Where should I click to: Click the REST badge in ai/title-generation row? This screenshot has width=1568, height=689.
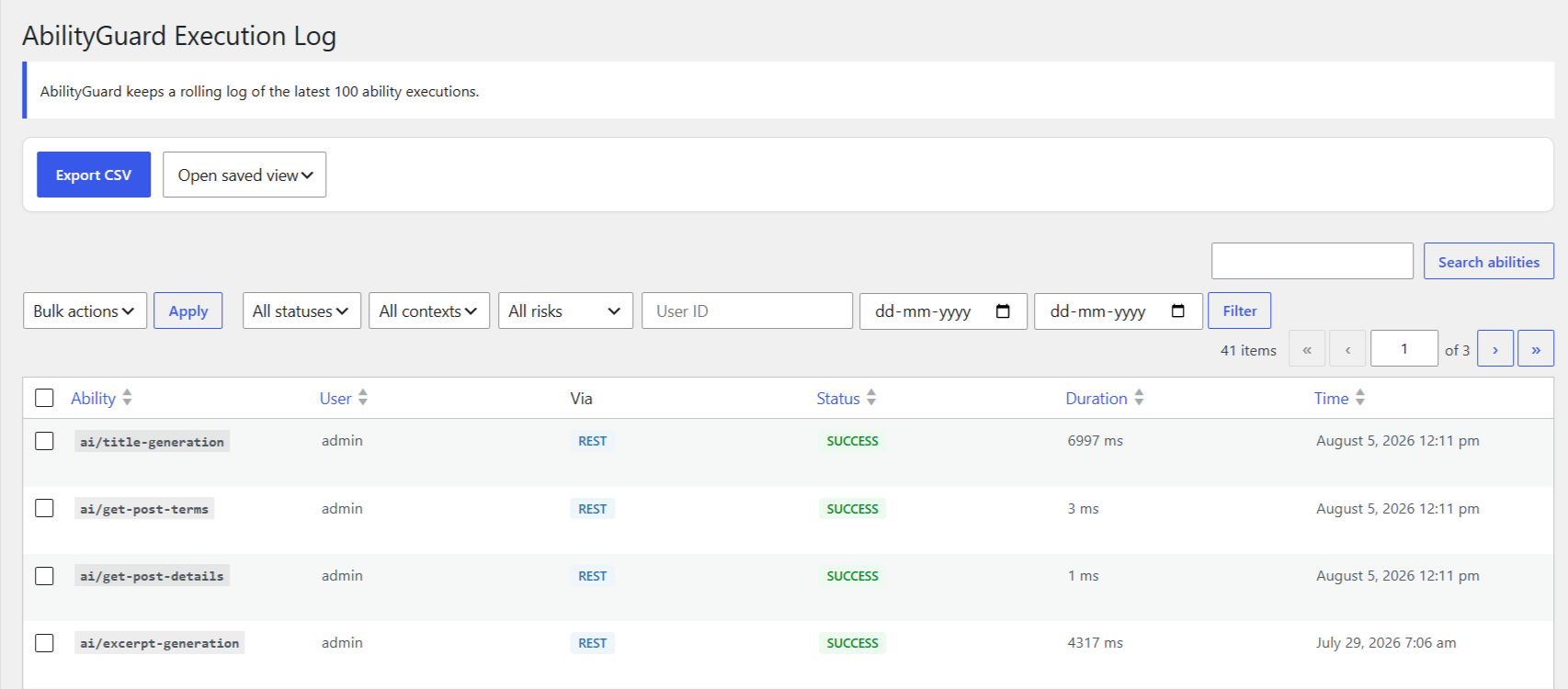point(593,441)
